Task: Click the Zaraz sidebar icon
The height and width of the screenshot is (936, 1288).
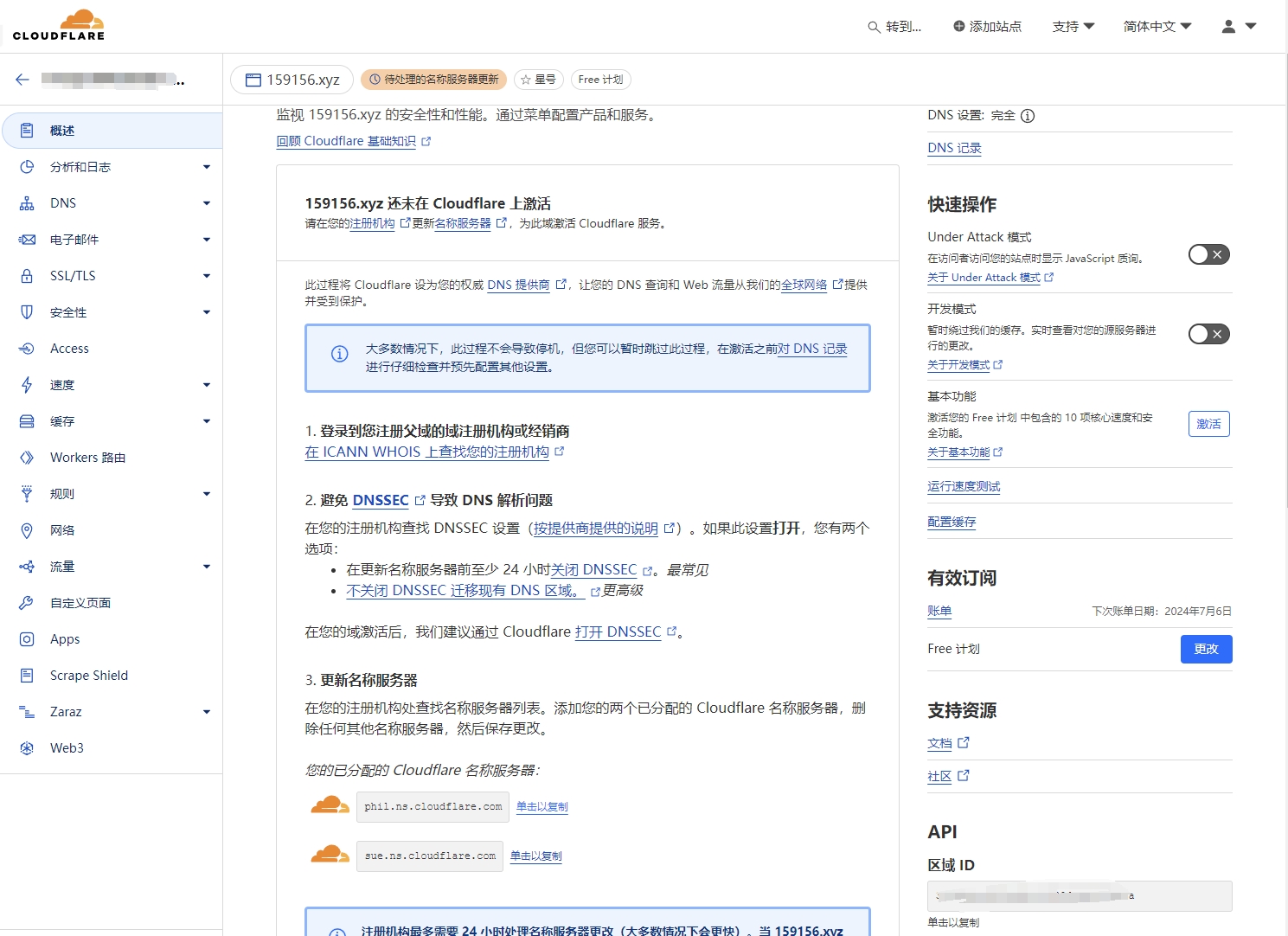Action: (x=27, y=712)
